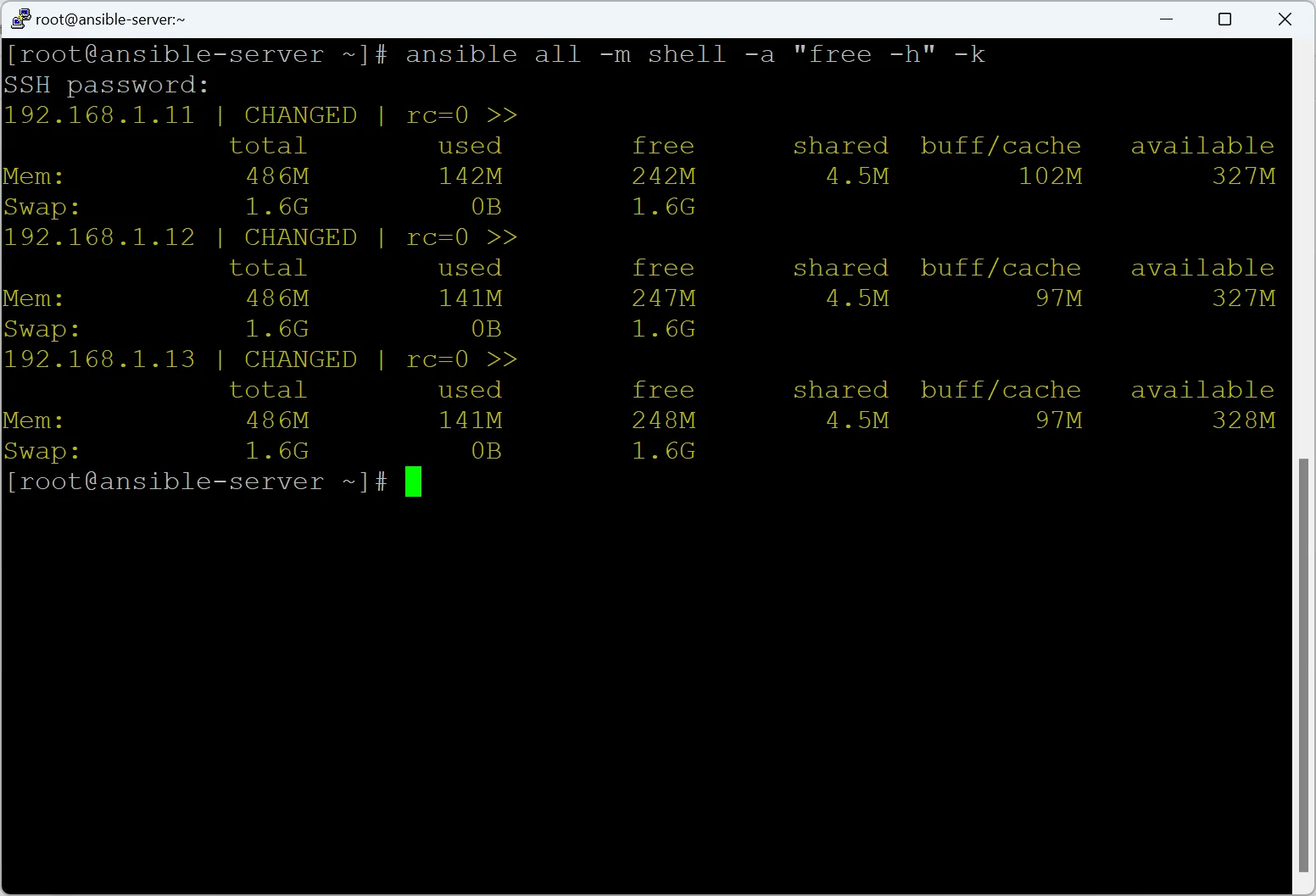This screenshot has width=1316, height=896.
Task: Click the word "ansible" in the typed command
Action: [460, 54]
